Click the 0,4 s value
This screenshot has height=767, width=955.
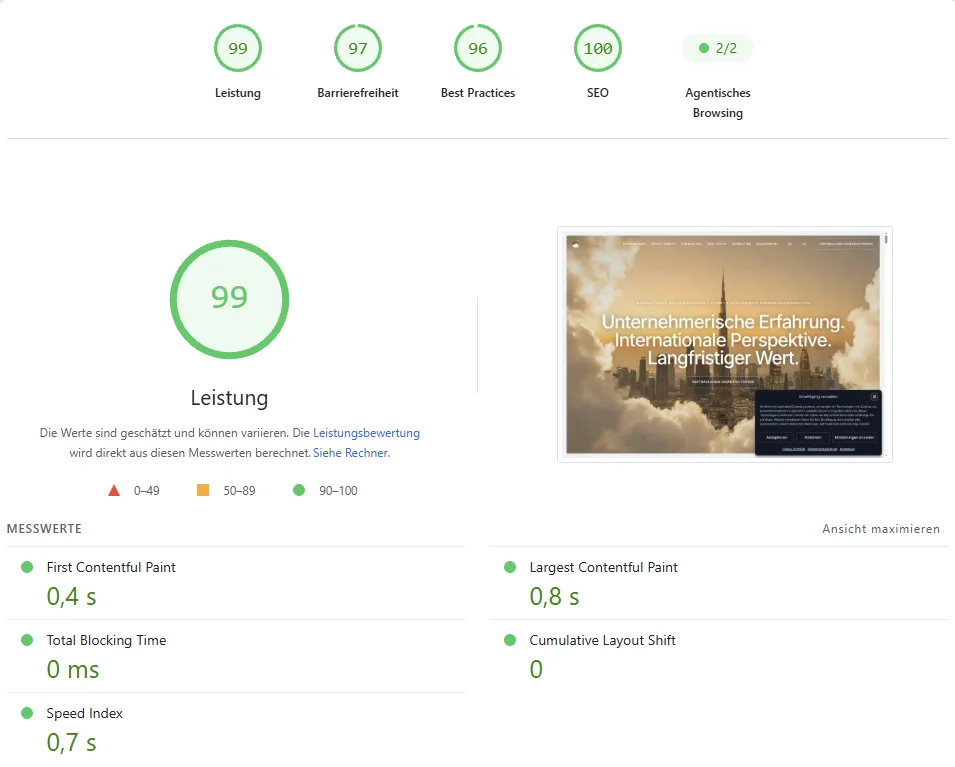(71, 596)
